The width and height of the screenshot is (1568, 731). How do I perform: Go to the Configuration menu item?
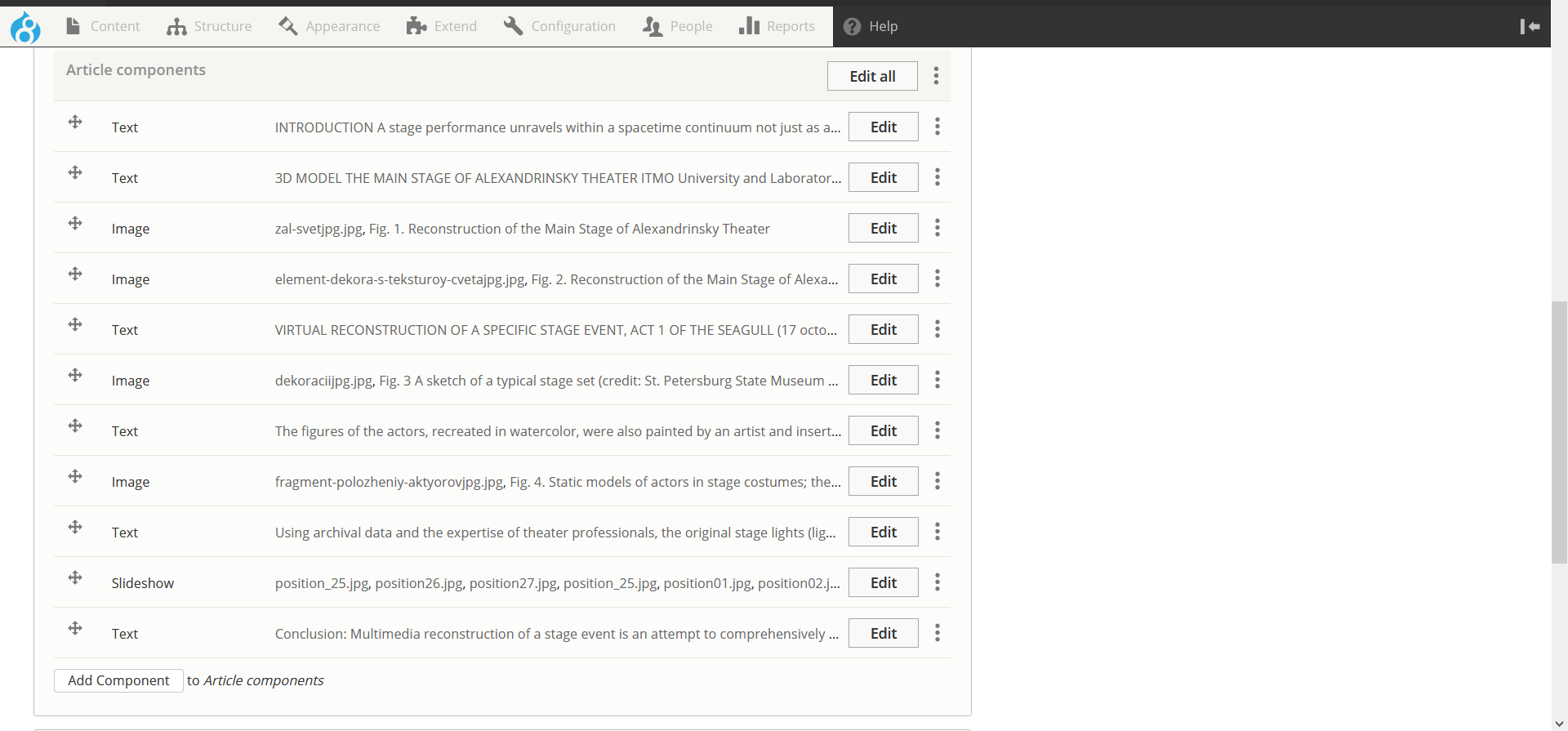[559, 27]
